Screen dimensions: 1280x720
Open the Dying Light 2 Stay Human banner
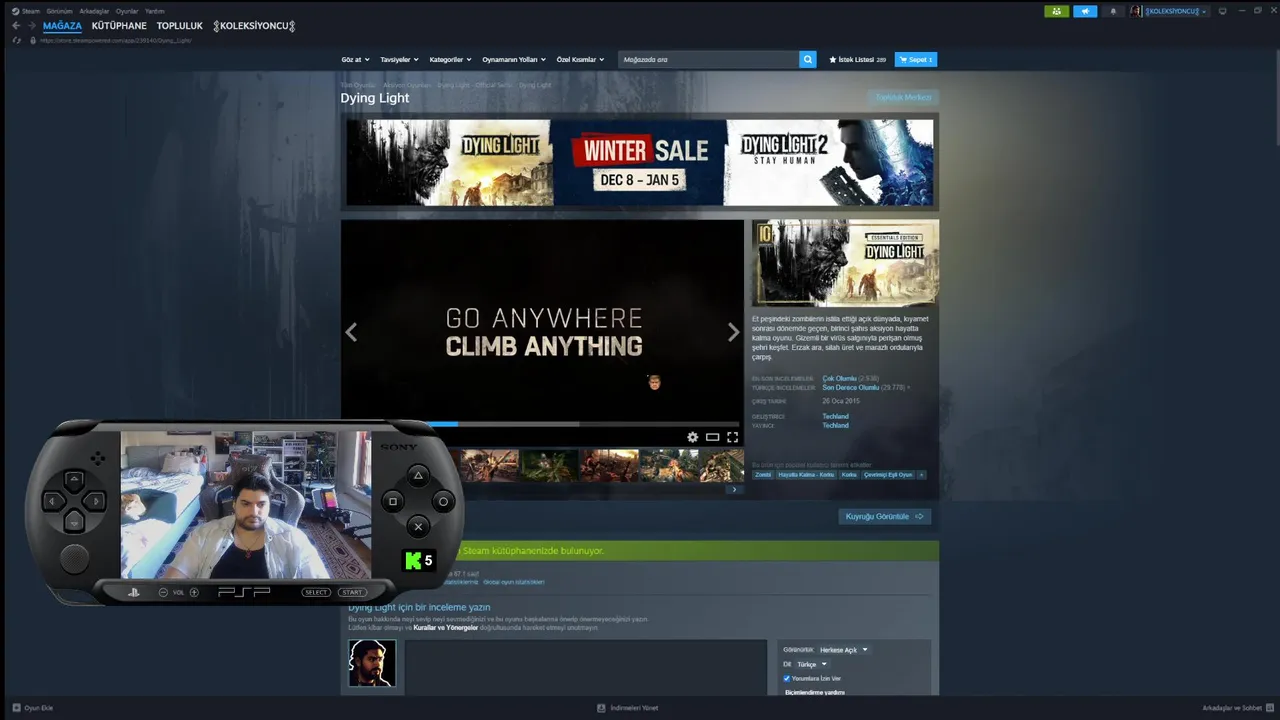pos(829,163)
